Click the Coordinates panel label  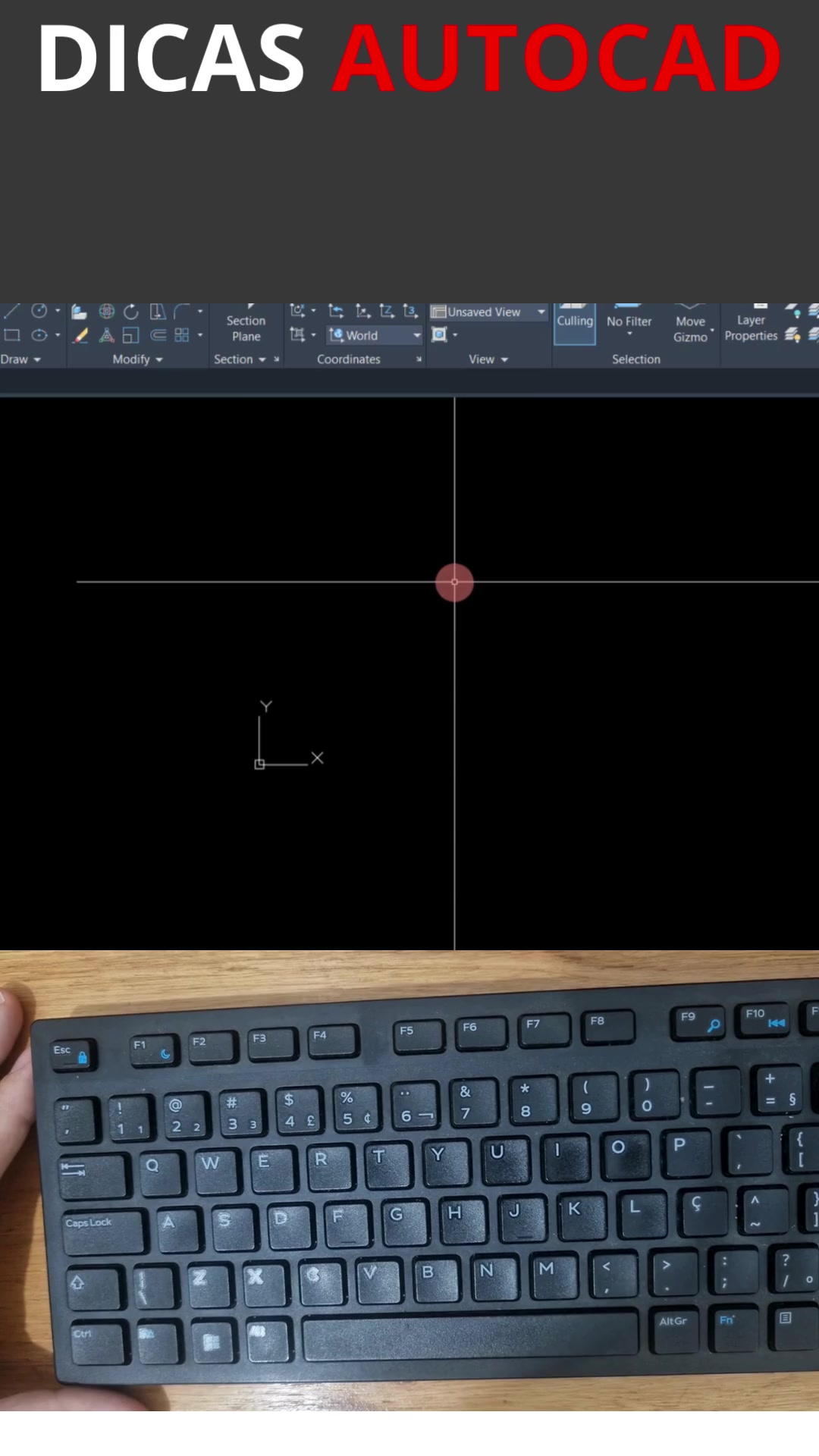pos(349,359)
